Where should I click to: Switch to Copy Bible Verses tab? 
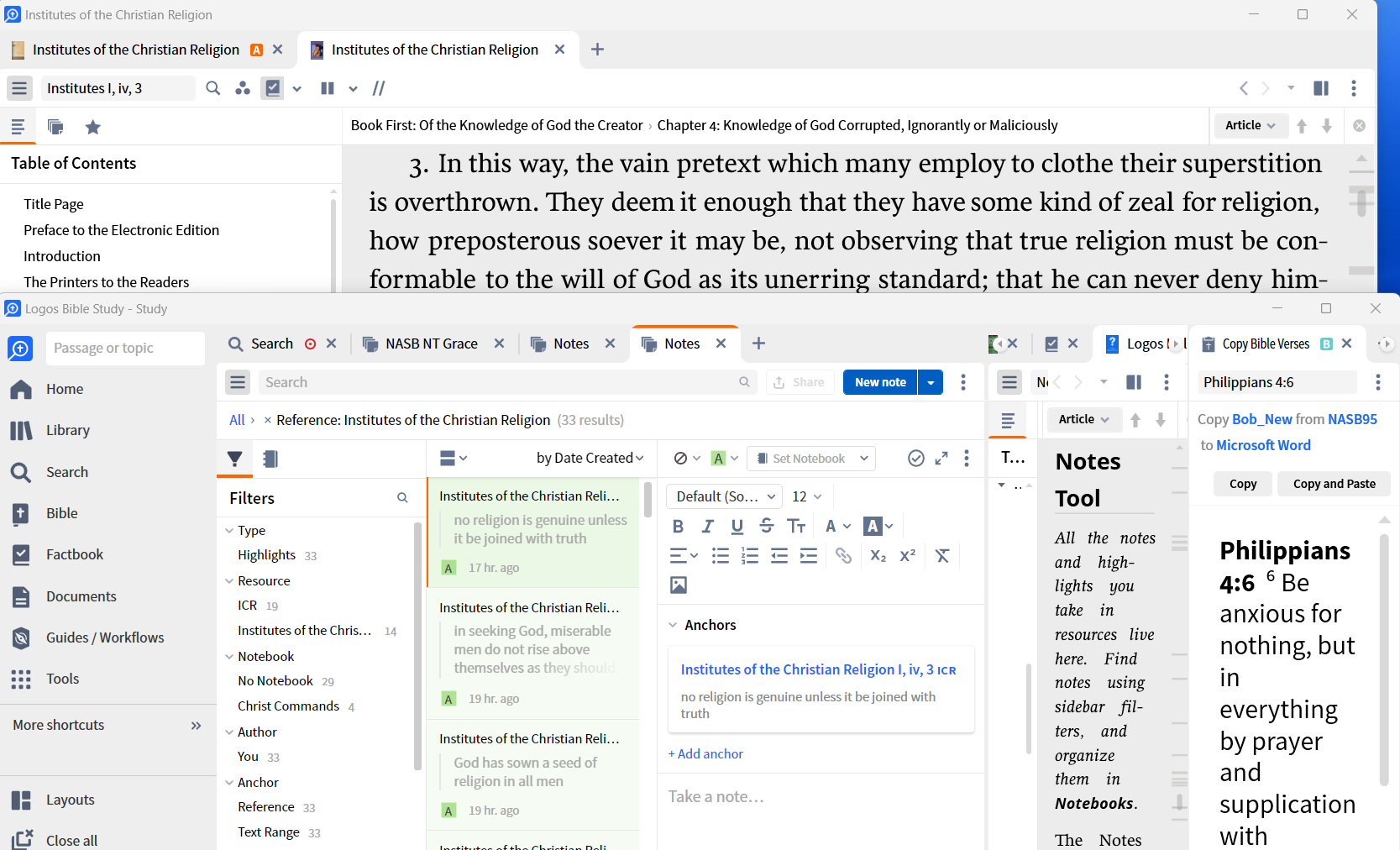click(x=1265, y=344)
